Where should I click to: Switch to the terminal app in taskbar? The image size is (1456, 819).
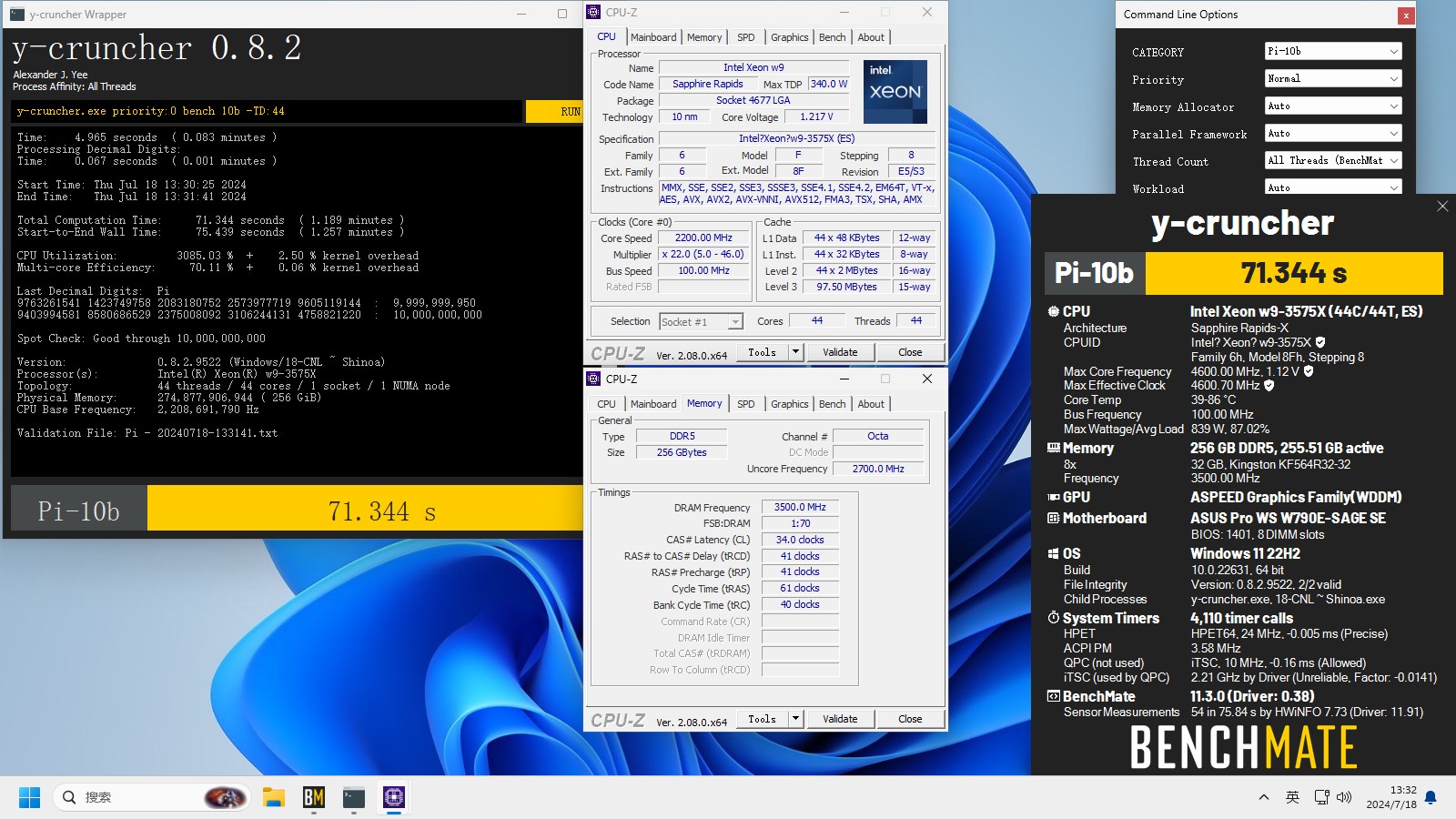[x=354, y=797]
